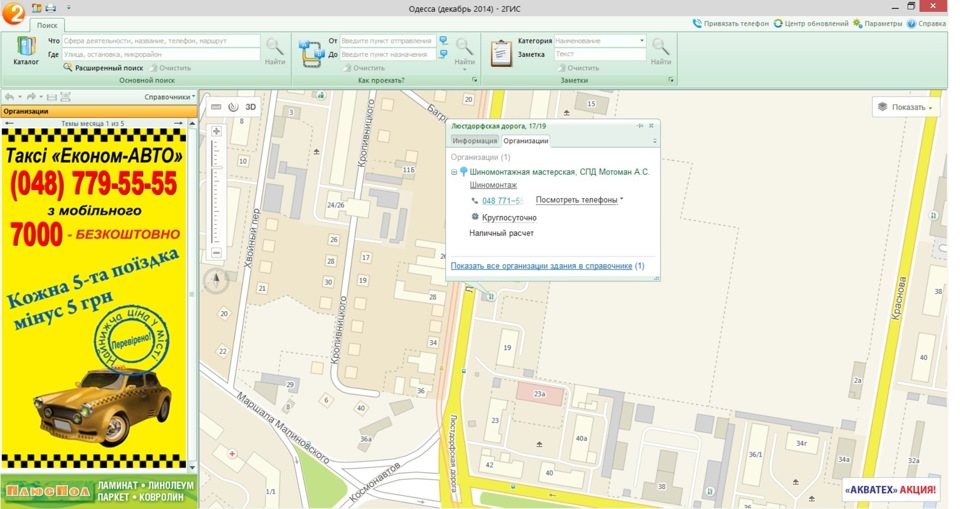Go forward with the directory forward arrow

coord(31,97)
